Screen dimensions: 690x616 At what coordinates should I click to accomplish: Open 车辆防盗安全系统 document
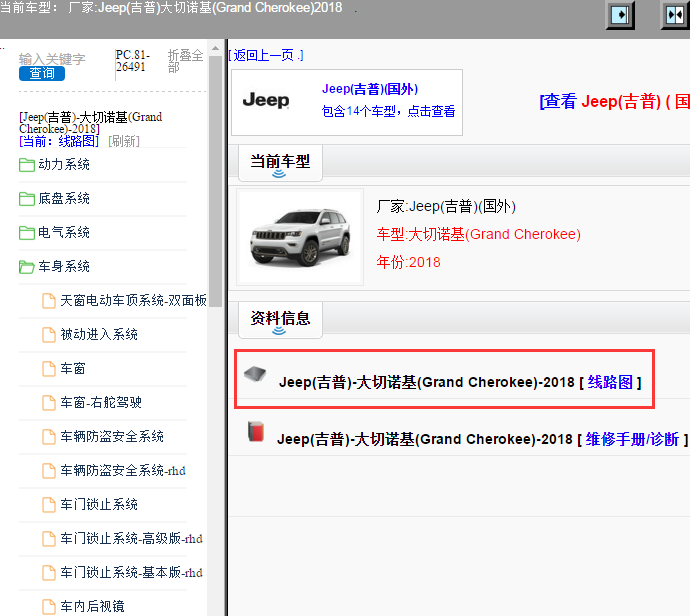pos(112,436)
